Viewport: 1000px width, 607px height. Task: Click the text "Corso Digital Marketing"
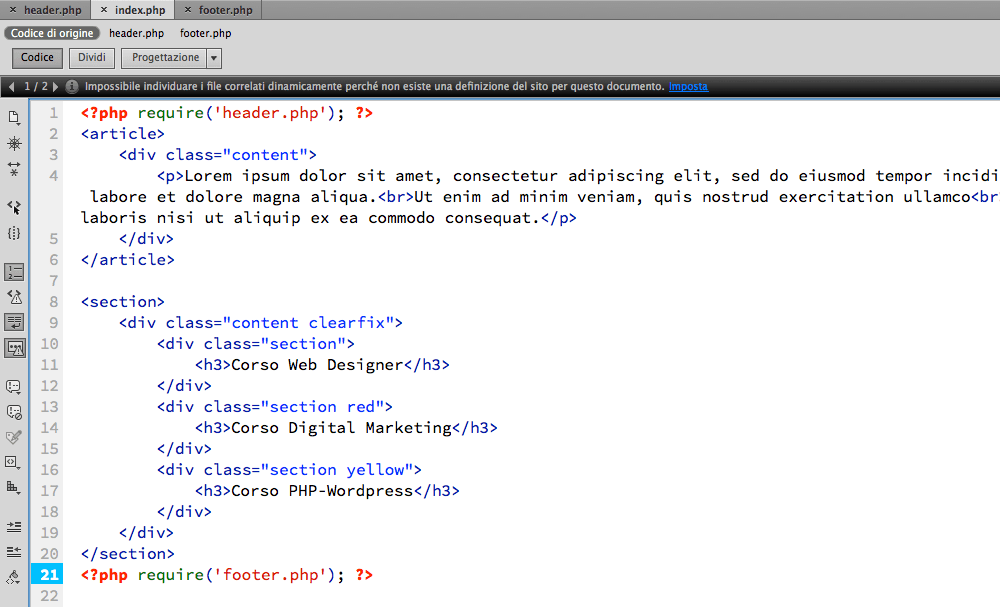pos(341,428)
